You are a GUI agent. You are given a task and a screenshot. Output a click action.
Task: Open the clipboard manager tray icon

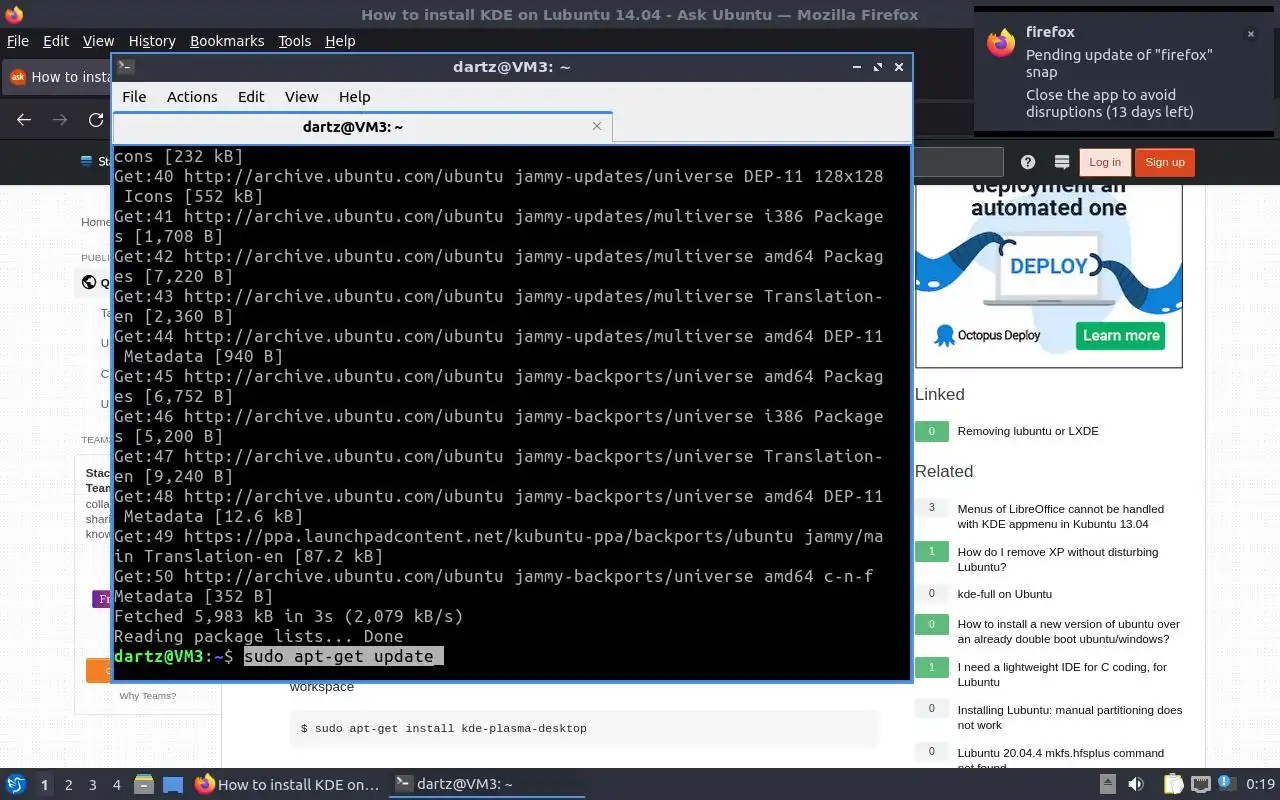pos(1173,784)
